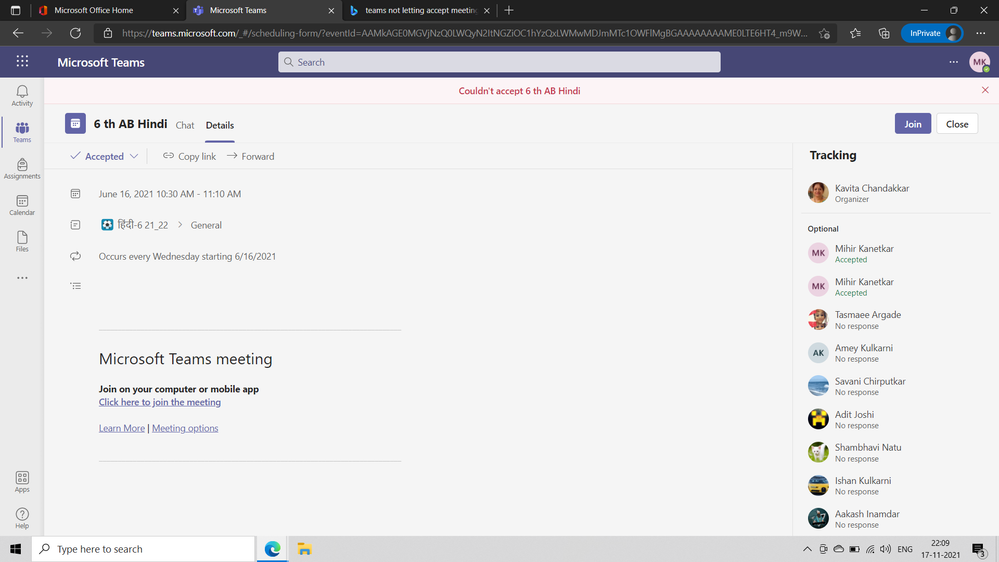This screenshot has height=562, width=999.
Task: Open browser Favorites list icon
Action: click(855, 33)
